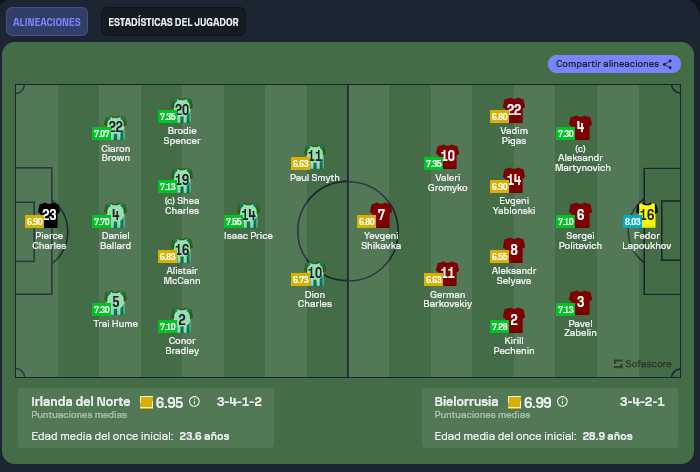Click Isaac Price's number 14 jersey
700x472 pixels.
pyautogui.click(x=248, y=216)
